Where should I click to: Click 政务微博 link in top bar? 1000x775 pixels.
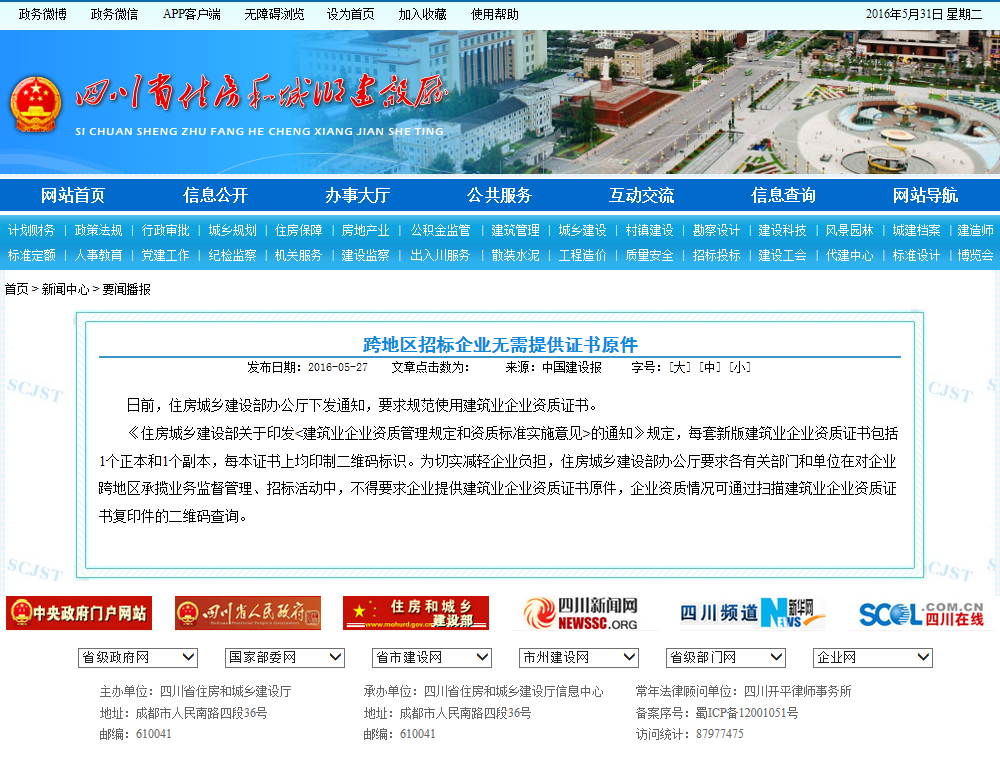[x=43, y=14]
